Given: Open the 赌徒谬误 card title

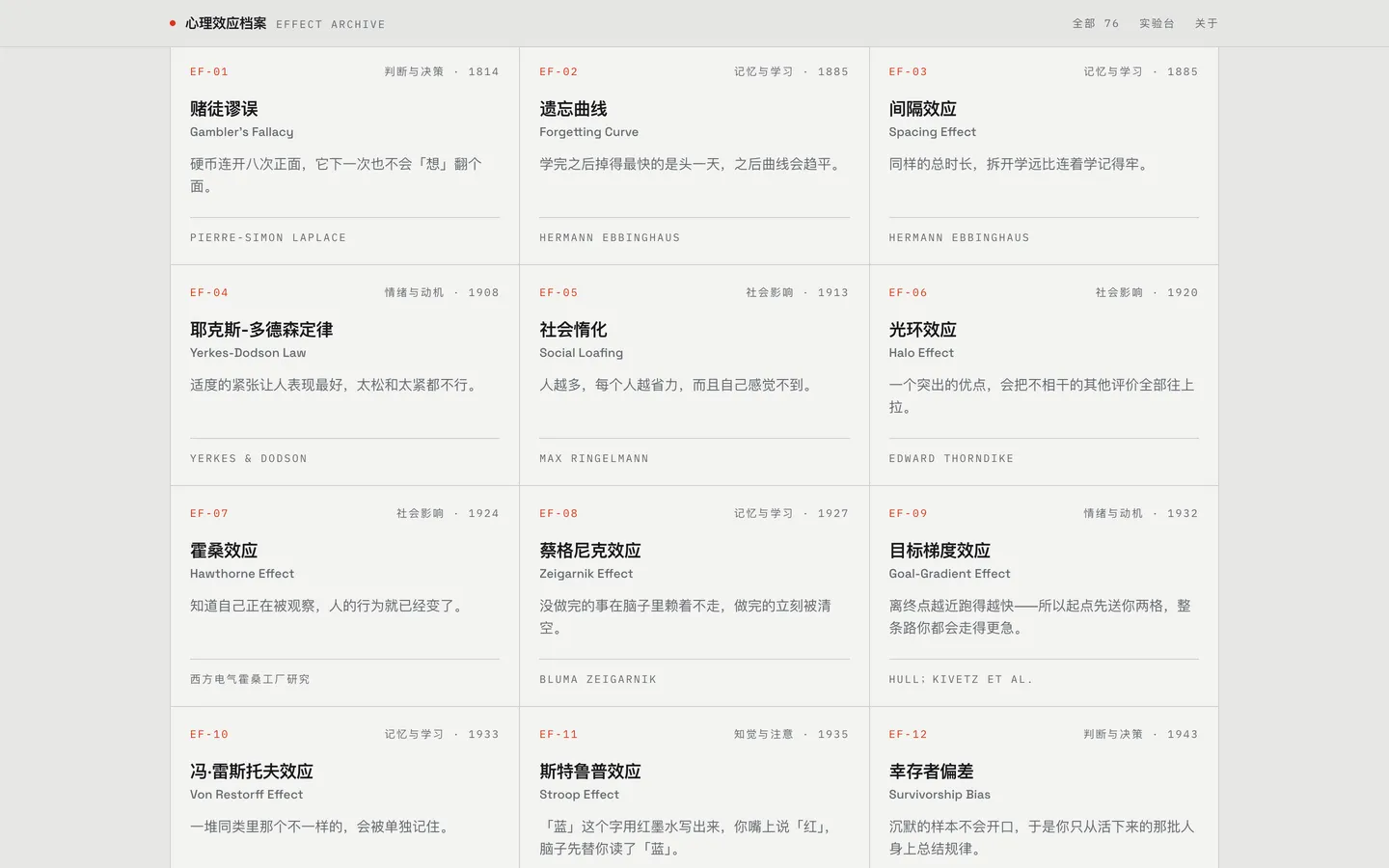Looking at the screenshot, I should click(x=224, y=109).
